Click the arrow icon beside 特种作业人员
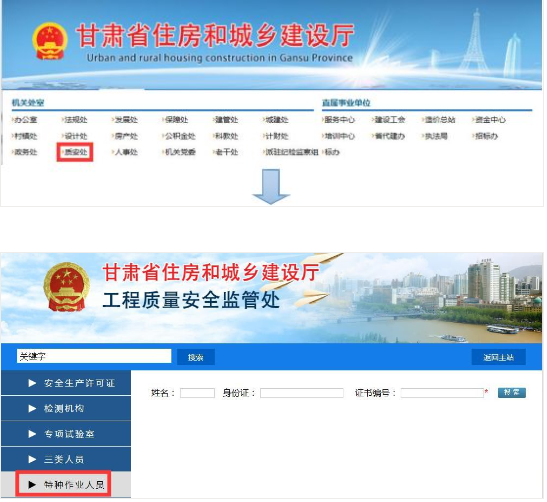 (x=32, y=485)
